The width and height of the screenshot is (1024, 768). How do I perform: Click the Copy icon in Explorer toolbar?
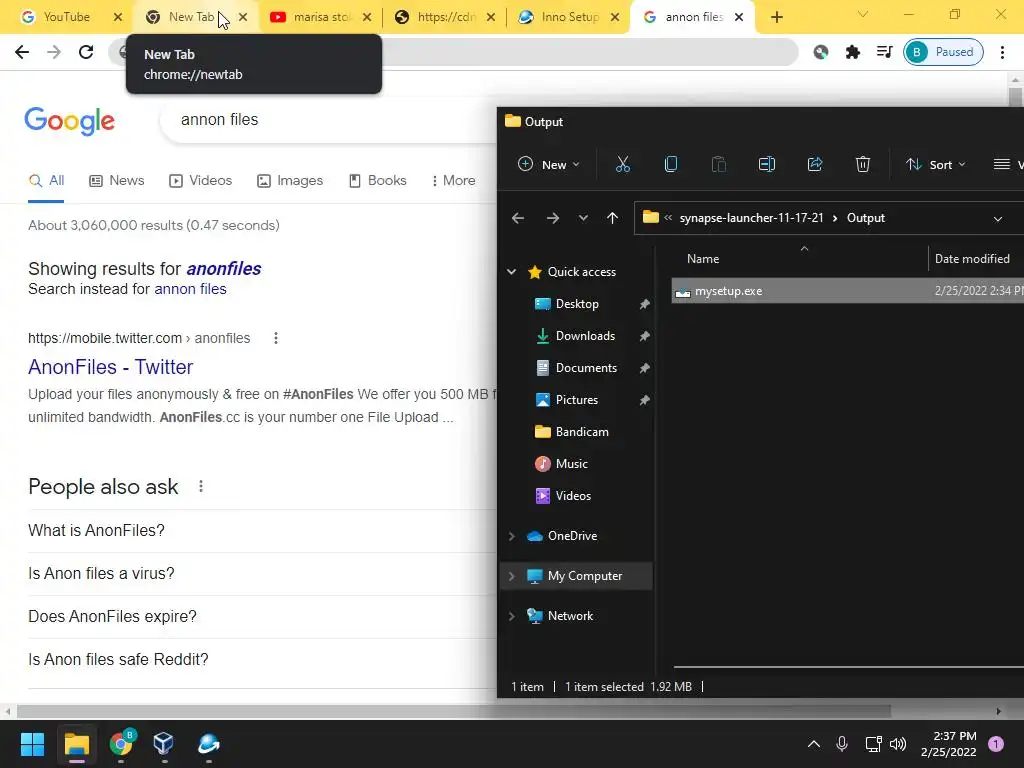click(671, 165)
